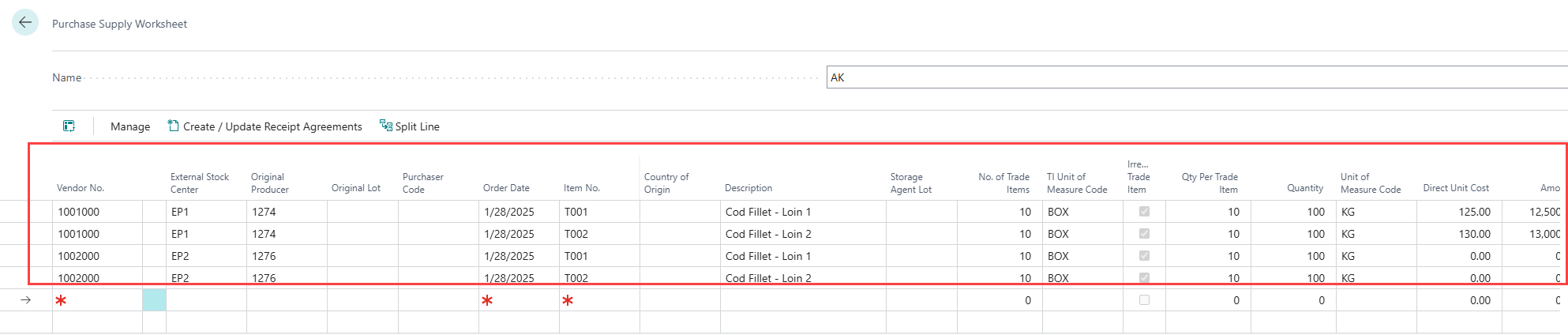1568x335 pixels.
Task: Click the Create / Update Receipt Agreements icon
Action: pos(174,126)
